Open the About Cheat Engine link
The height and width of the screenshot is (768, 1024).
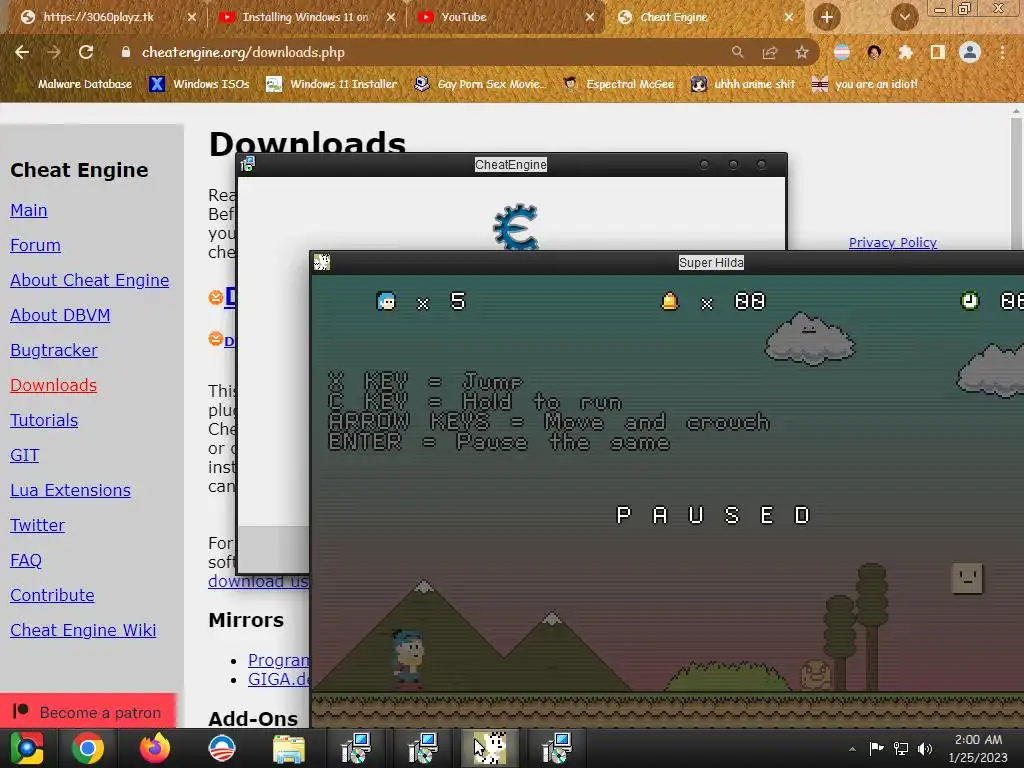(89, 280)
